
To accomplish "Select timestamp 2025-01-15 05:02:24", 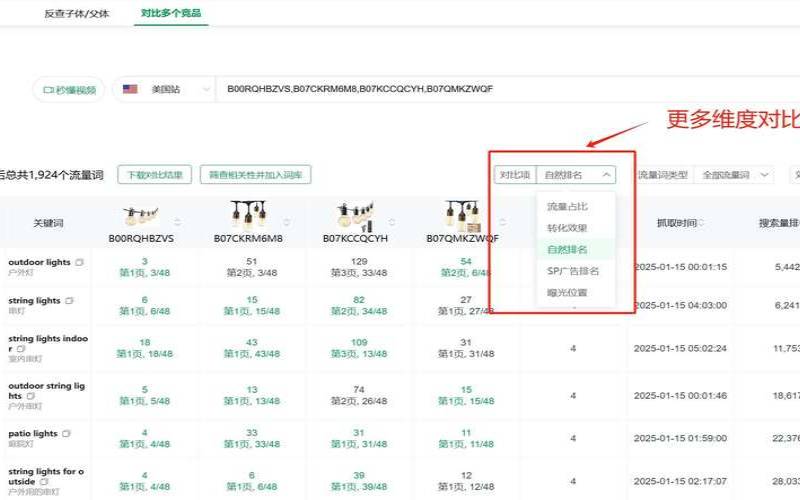I will (680, 348).
